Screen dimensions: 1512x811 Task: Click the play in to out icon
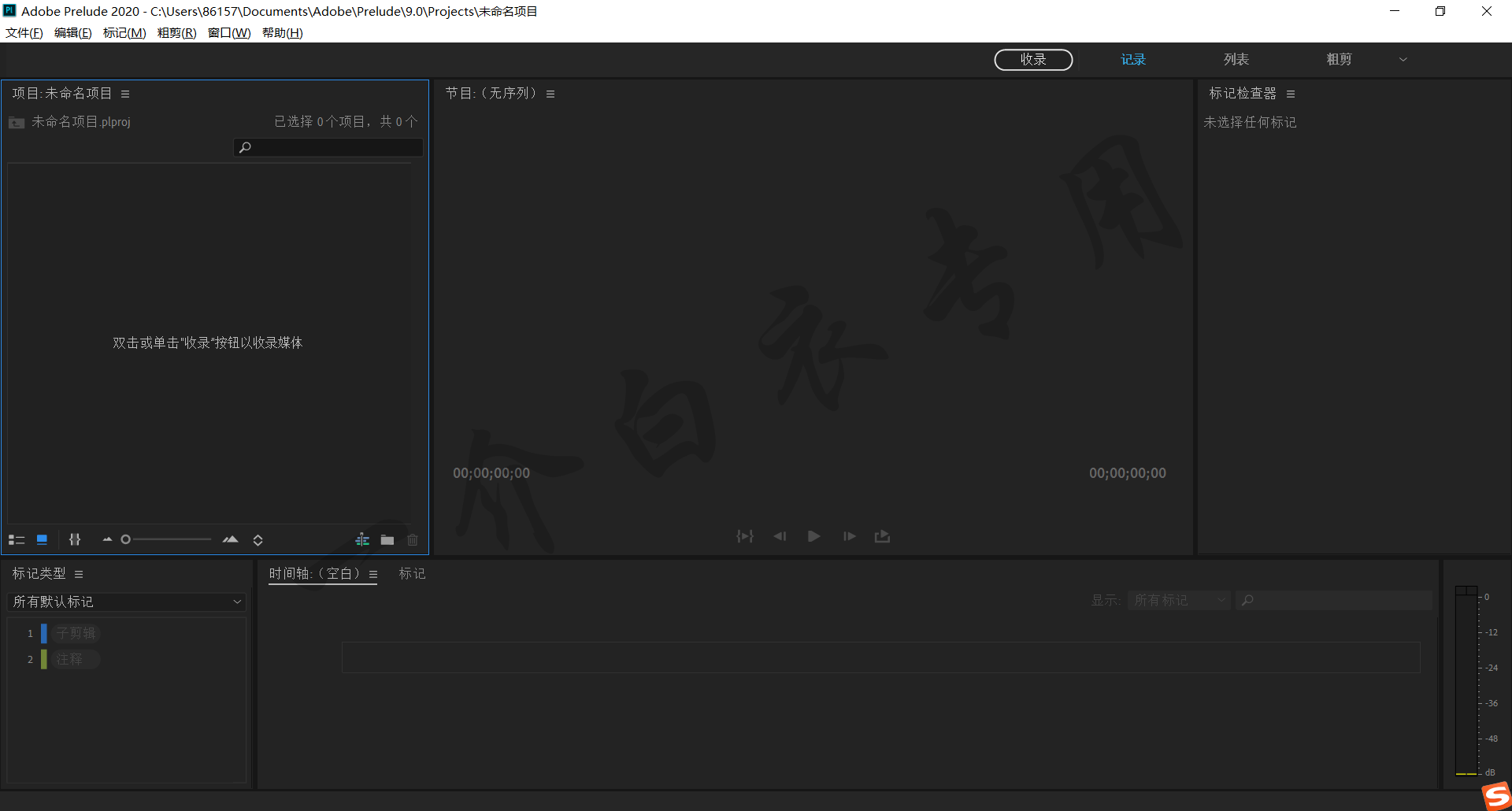click(745, 536)
